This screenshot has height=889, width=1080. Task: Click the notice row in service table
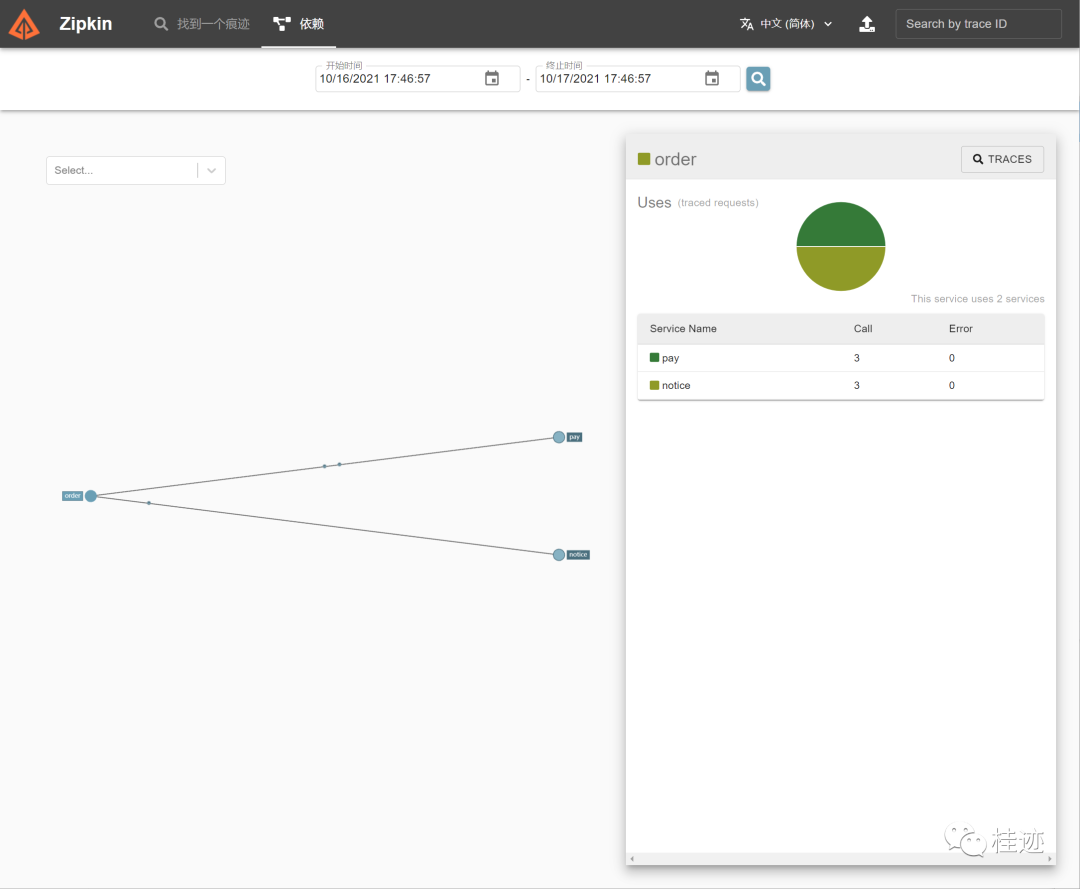[x=840, y=386]
